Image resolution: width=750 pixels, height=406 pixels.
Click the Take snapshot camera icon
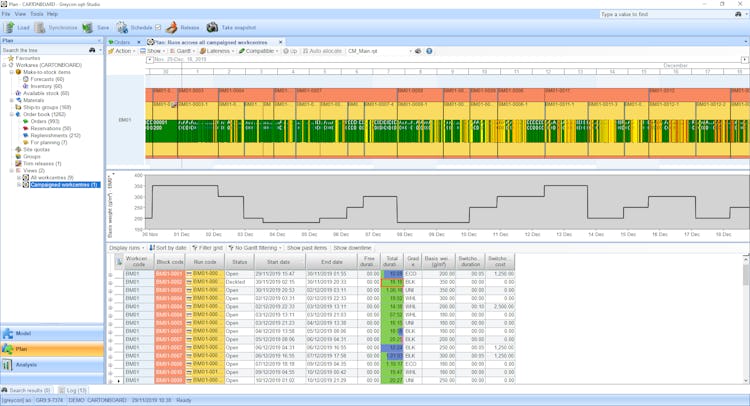tap(212, 28)
